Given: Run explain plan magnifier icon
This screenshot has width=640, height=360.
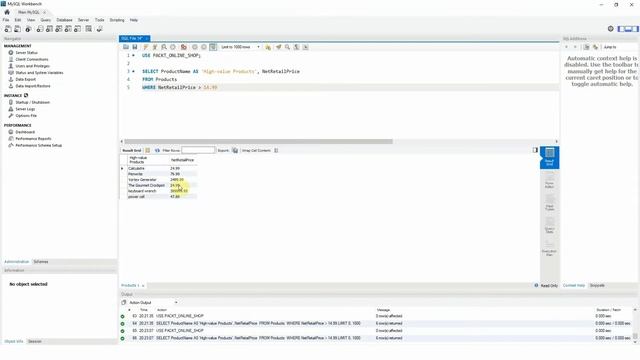Looking at the screenshot, I should [164, 47].
